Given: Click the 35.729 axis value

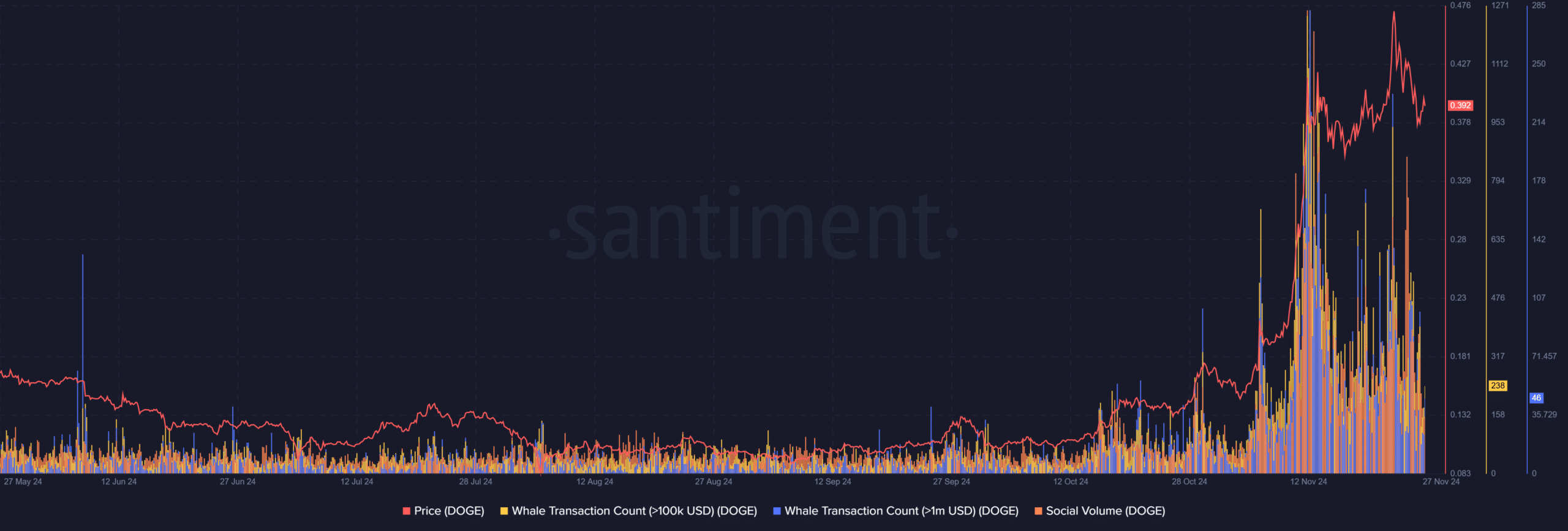Looking at the screenshot, I should tap(1544, 415).
